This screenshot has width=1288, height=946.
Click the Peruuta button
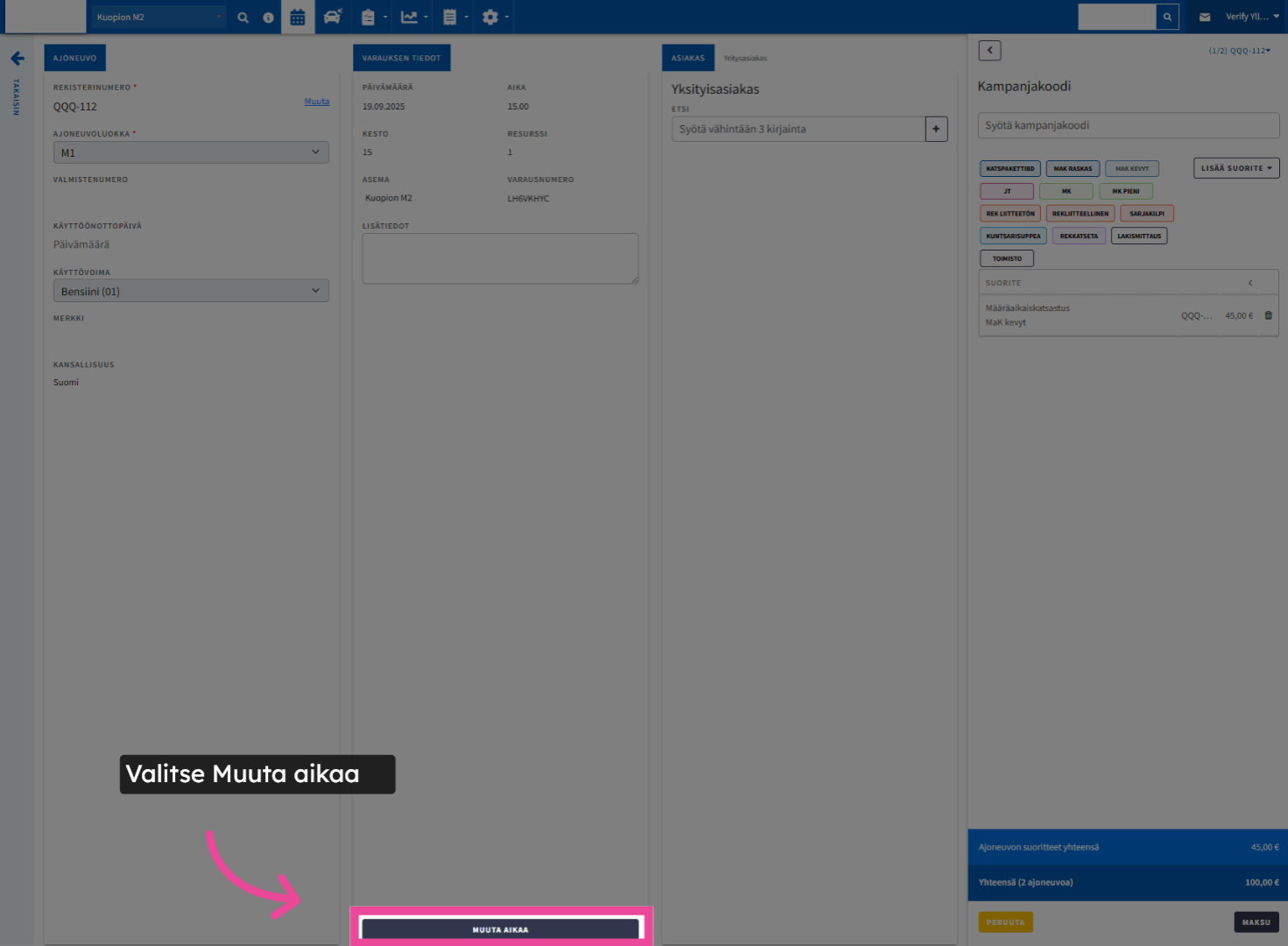(x=1005, y=922)
